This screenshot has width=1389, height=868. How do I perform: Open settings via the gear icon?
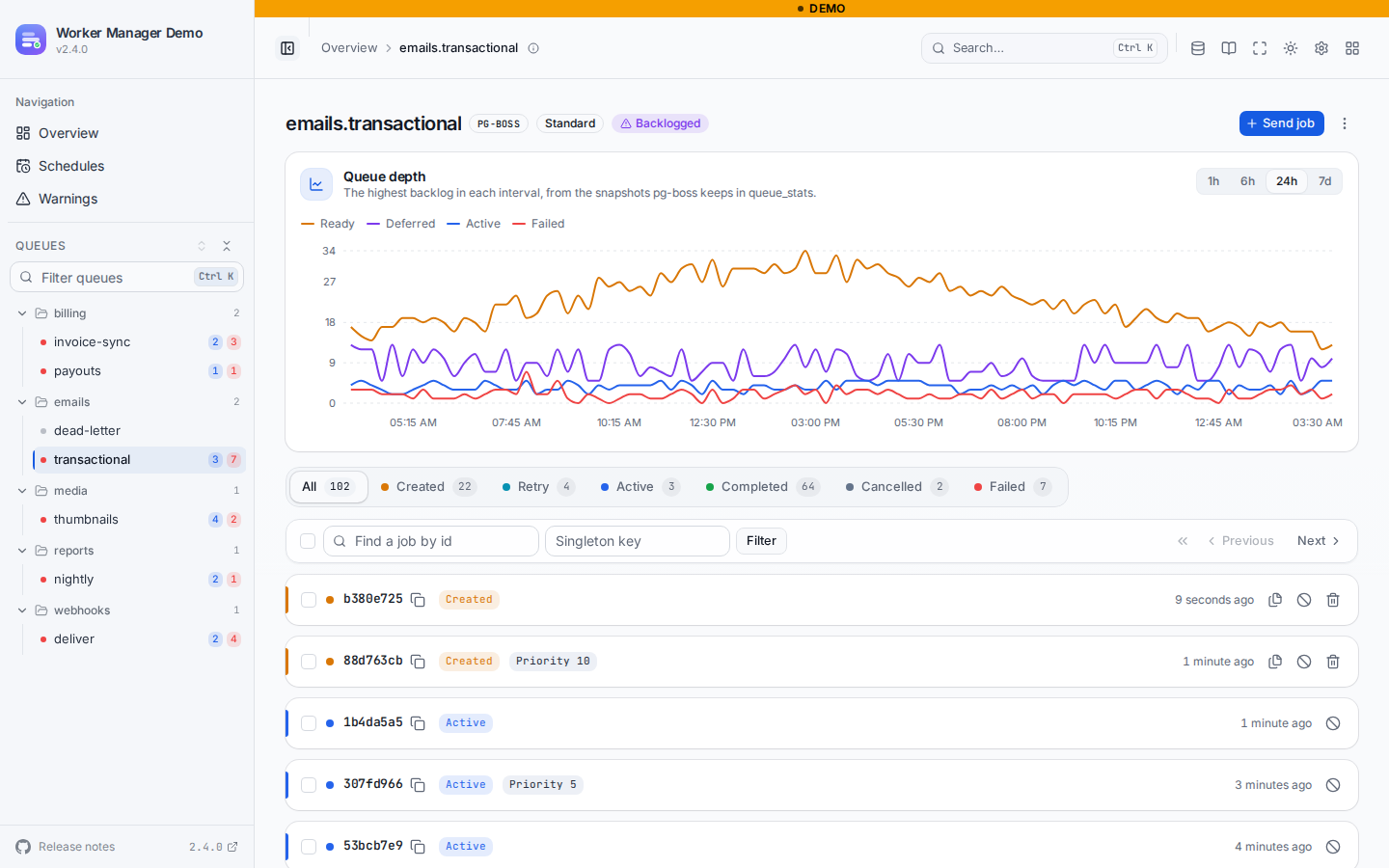pyautogui.click(x=1321, y=48)
